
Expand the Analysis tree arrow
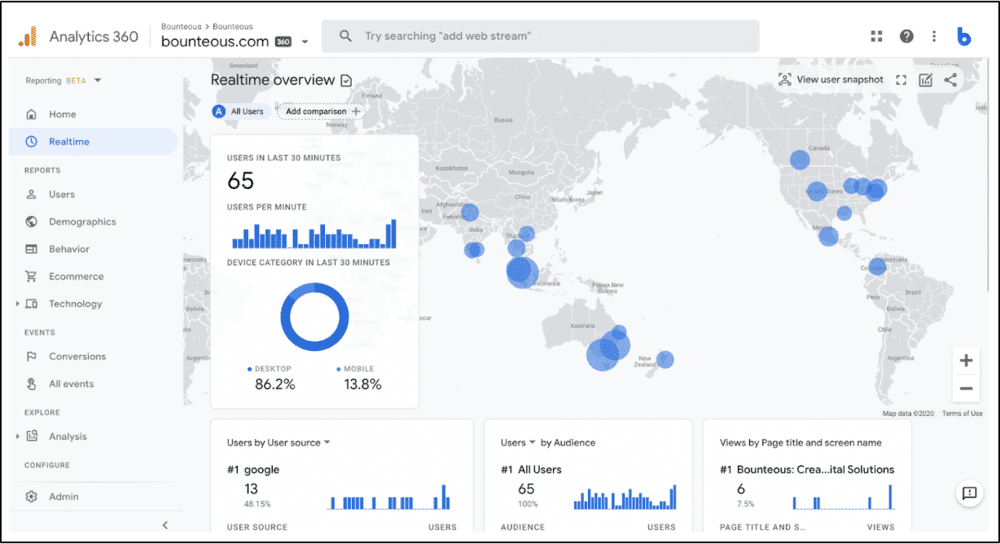(17, 436)
